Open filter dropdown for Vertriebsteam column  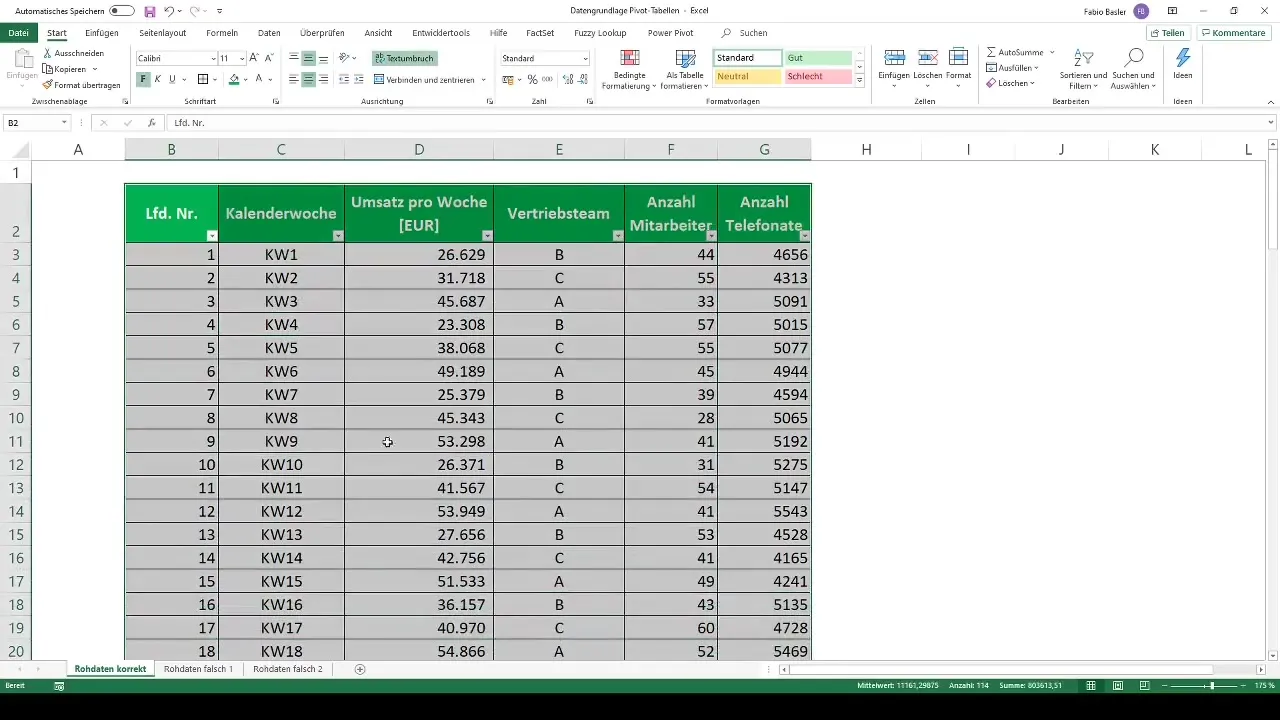618,236
